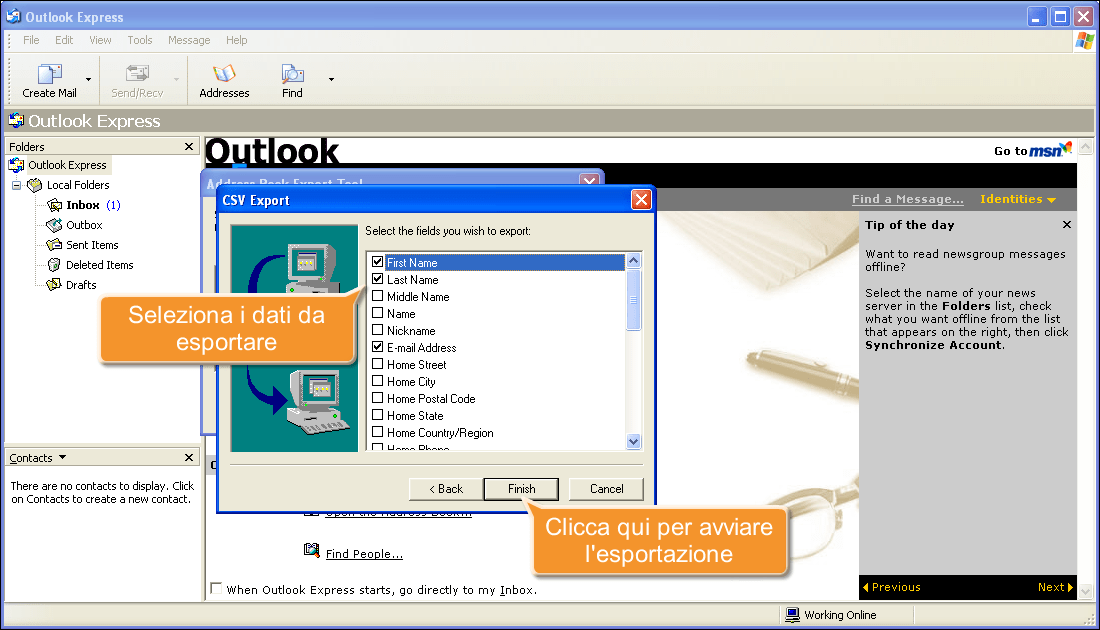Select the Drafts folder icon
Screen dimensions: 1100x630
point(54,285)
